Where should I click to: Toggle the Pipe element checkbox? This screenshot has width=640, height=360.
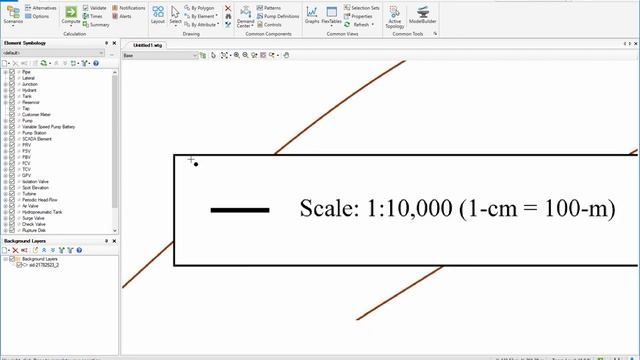(12, 72)
